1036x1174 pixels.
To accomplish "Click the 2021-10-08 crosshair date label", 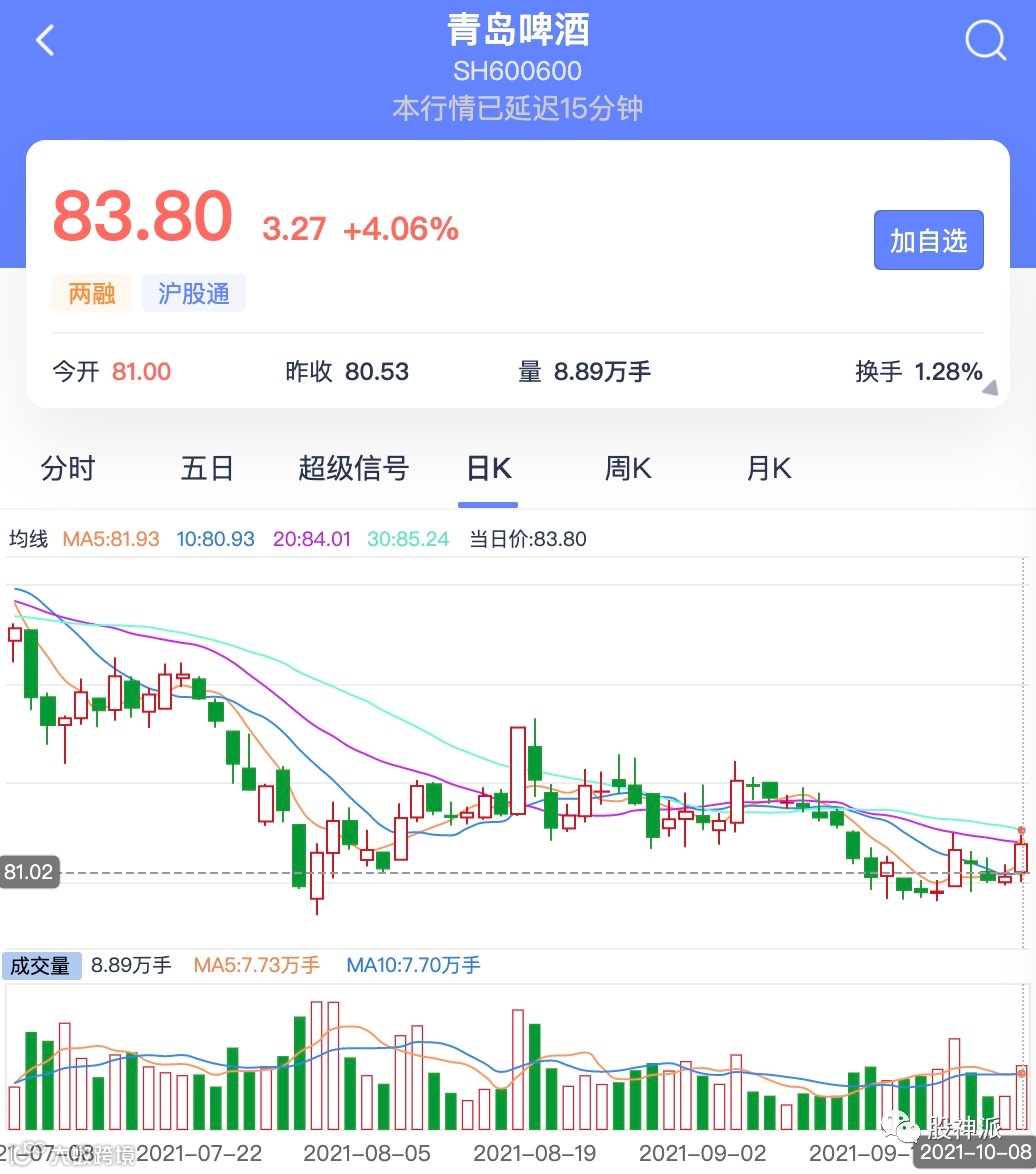I will (x=975, y=1152).
